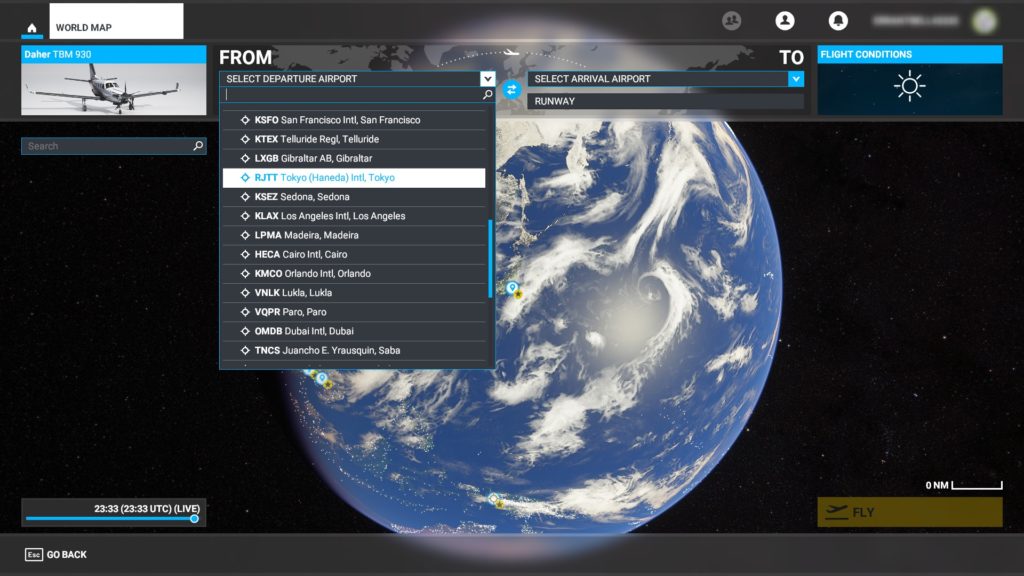1024x576 pixels.
Task: Select KMCO Orlando Intl
Action: (353, 274)
